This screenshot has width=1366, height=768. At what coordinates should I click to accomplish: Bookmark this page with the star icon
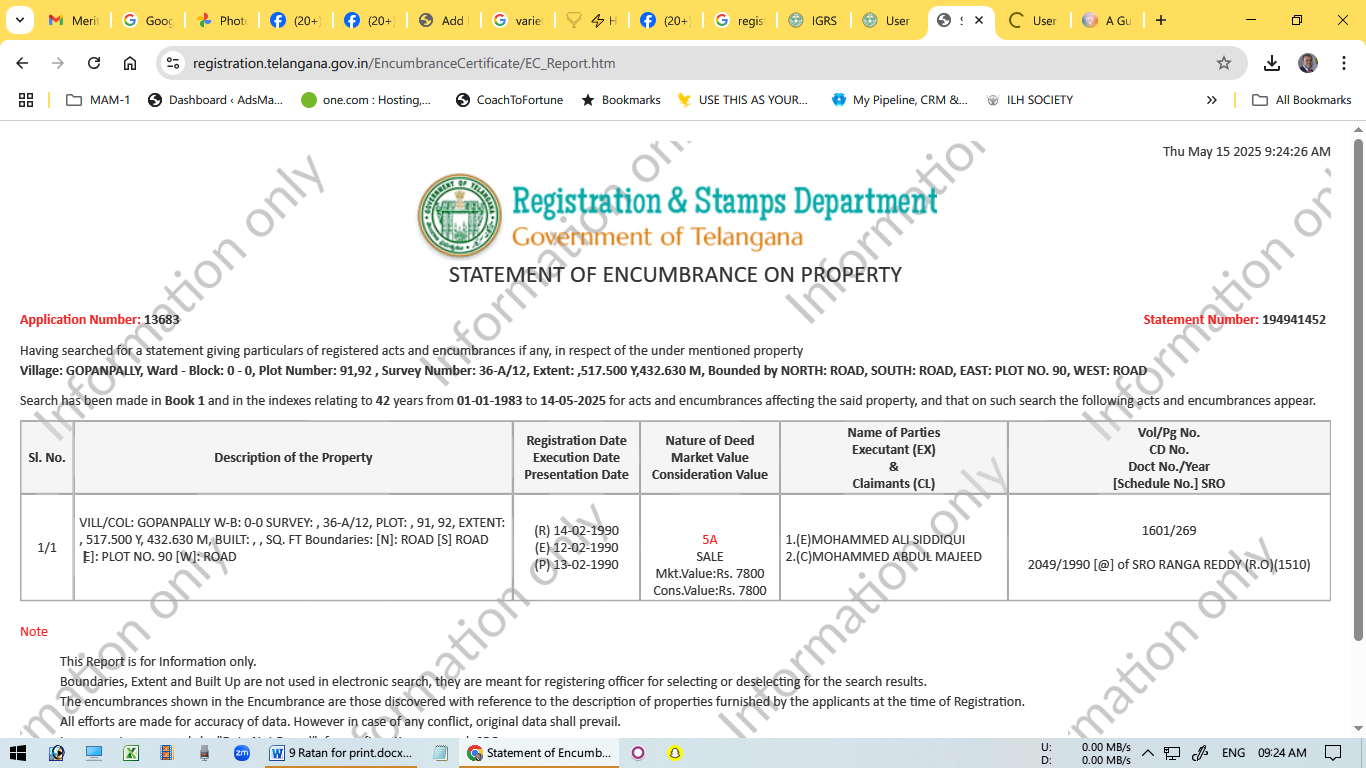click(1224, 63)
